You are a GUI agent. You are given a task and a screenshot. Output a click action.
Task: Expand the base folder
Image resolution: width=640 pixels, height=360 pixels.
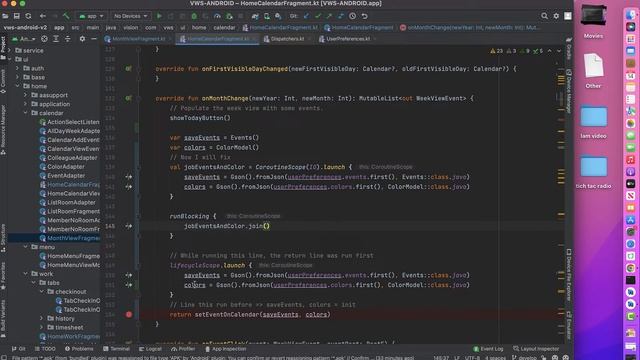[x=18, y=77]
